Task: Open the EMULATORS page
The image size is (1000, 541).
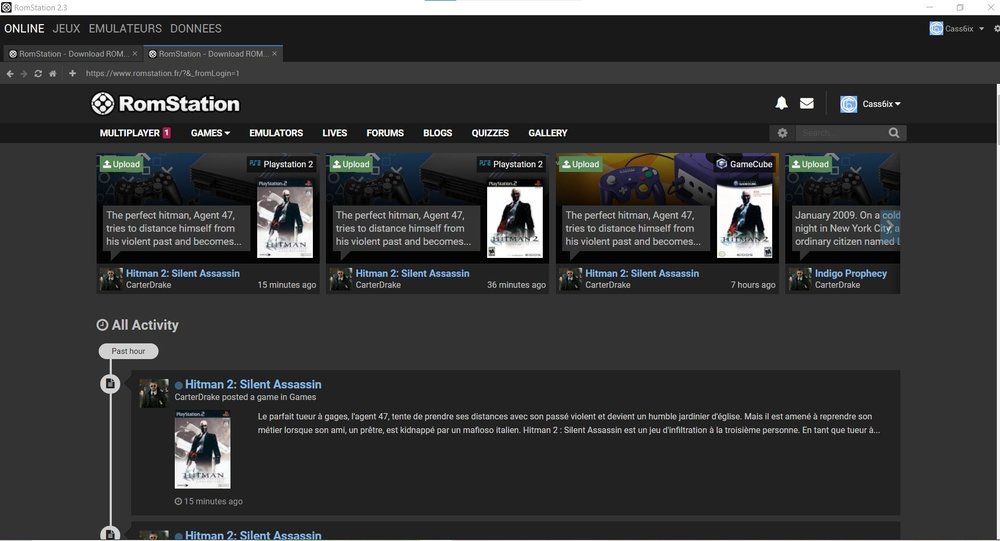Action: 276,133
